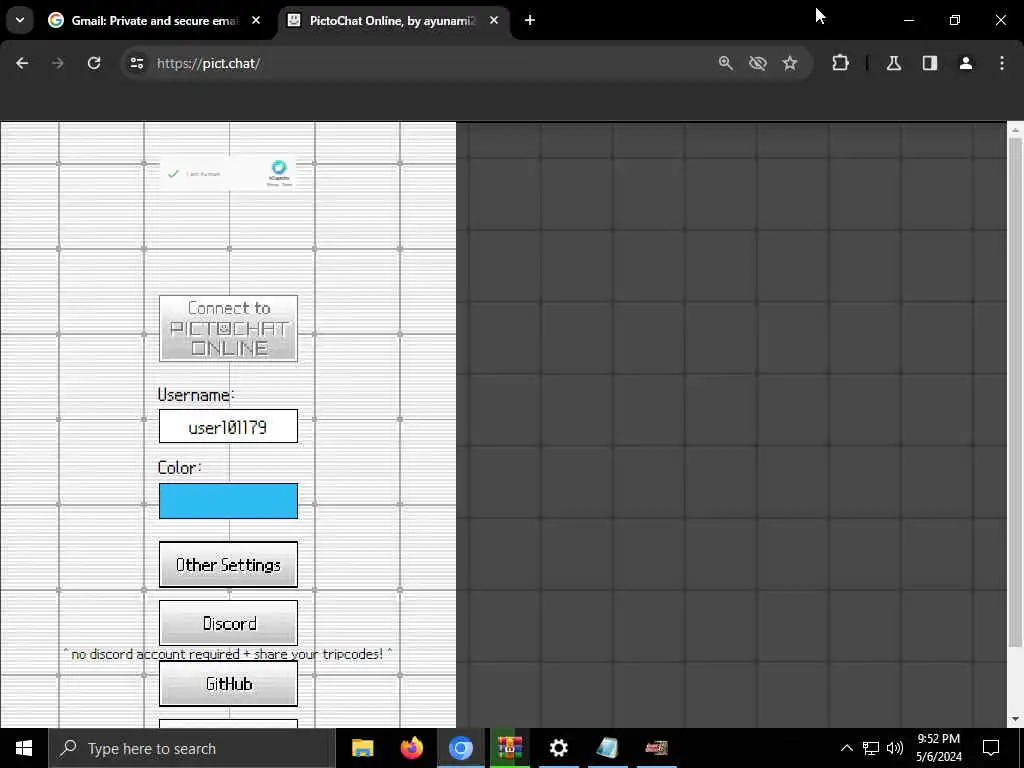The image size is (1024, 768).
Task: Open the notification center icon
Action: [991, 748]
